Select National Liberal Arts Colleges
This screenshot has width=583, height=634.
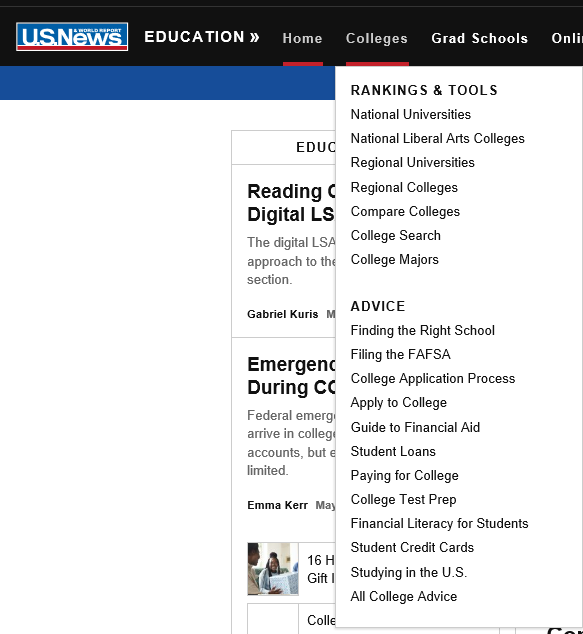(x=437, y=139)
